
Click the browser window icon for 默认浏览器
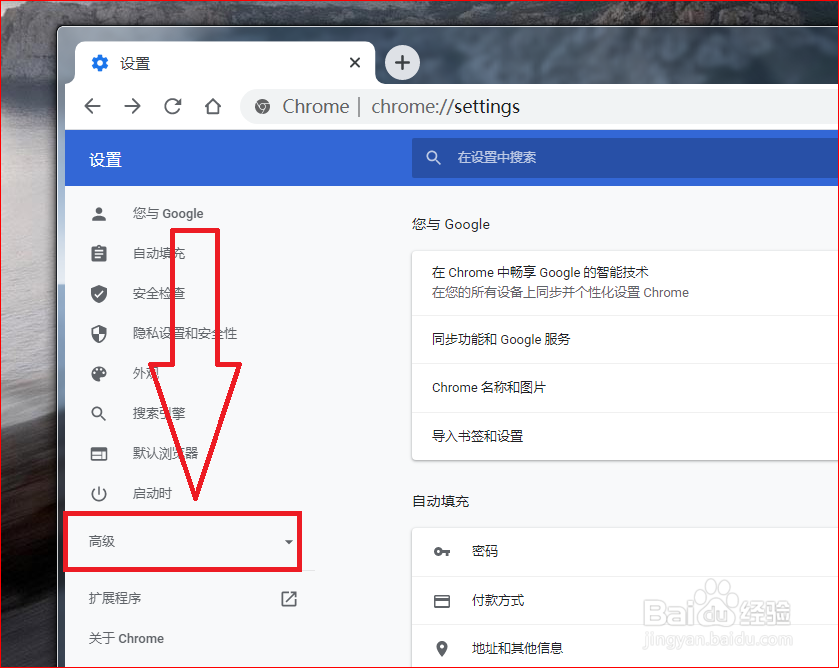[99, 454]
